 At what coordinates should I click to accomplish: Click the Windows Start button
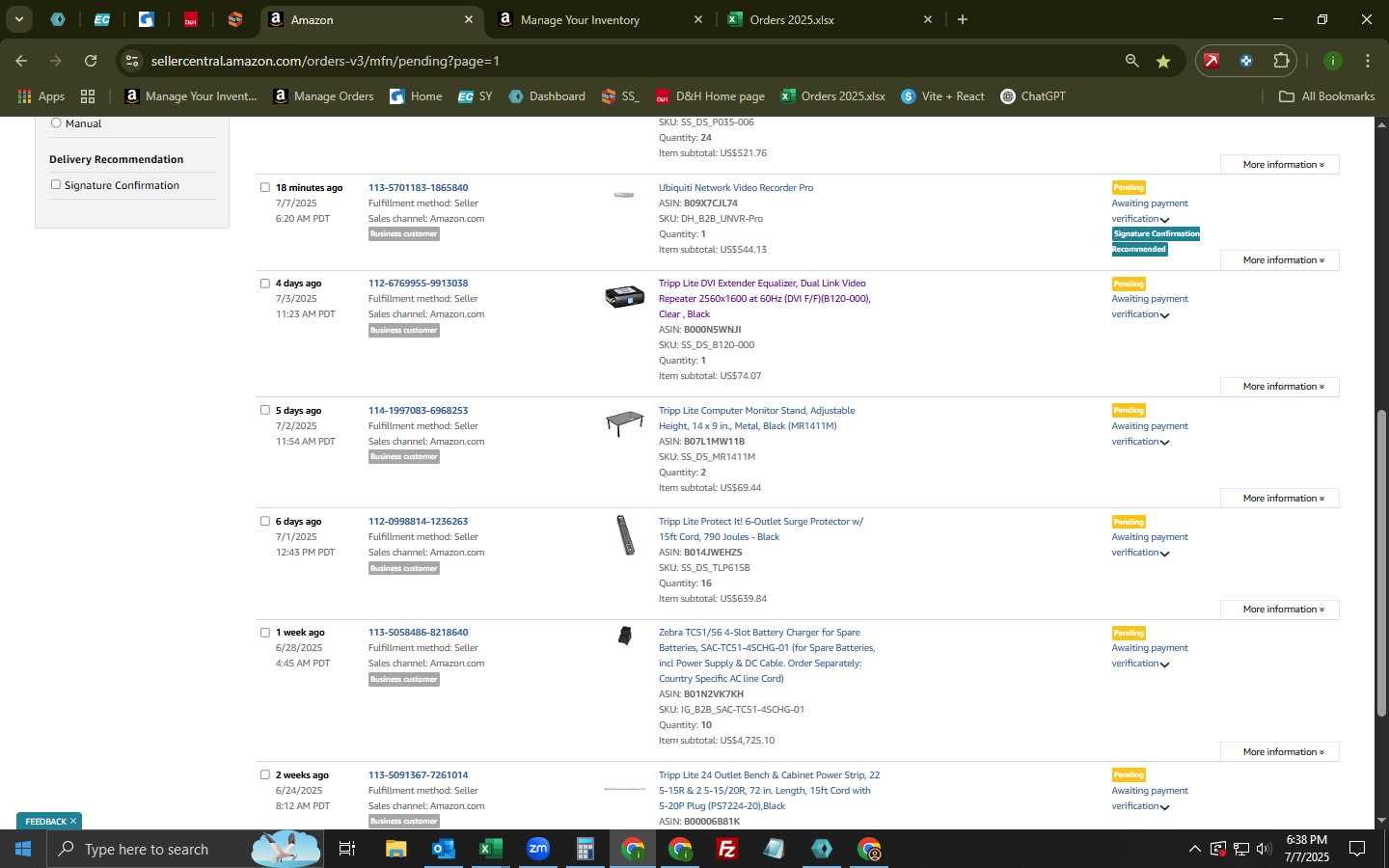(x=23, y=849)
